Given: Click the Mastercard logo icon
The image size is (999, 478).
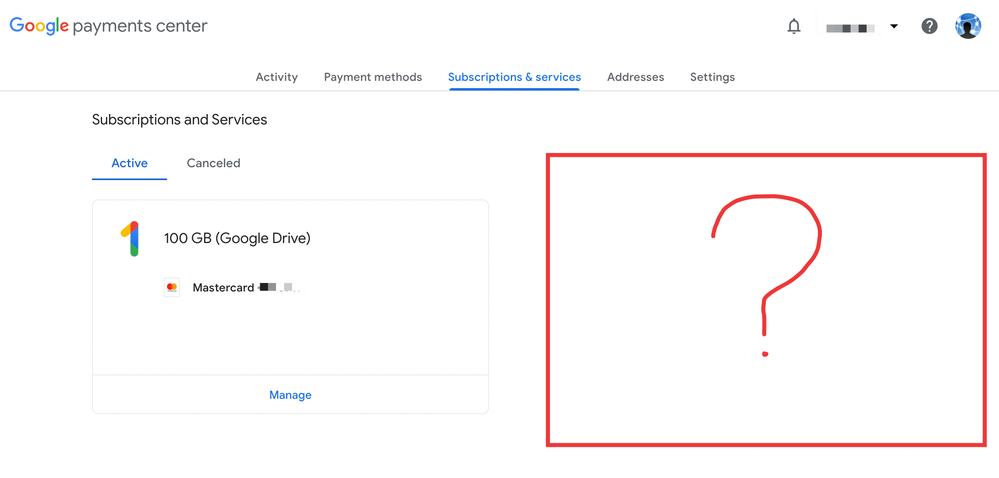Looking at the screenshot, I should [171, 288].
